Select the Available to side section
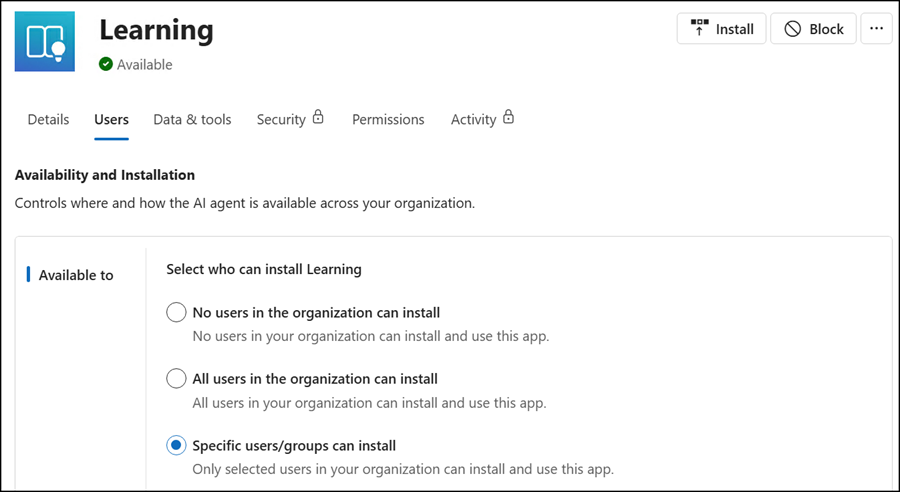 (x=76, y=275)
